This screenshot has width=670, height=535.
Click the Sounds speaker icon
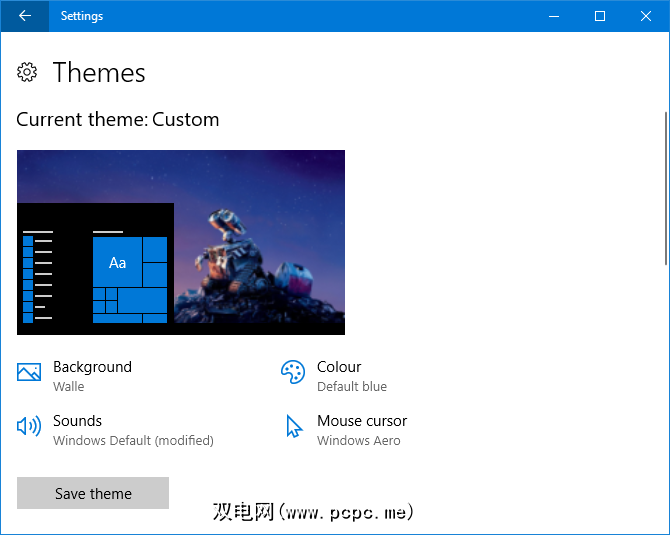pos(29,426)
